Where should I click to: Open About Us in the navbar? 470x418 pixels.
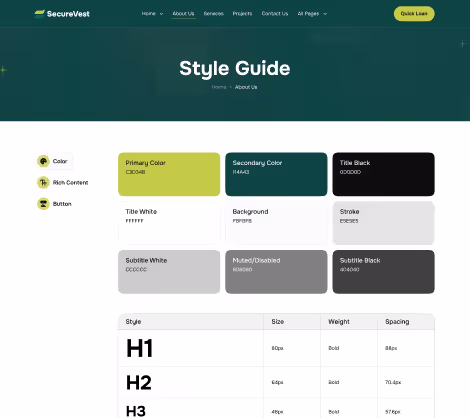click(183, 14)
